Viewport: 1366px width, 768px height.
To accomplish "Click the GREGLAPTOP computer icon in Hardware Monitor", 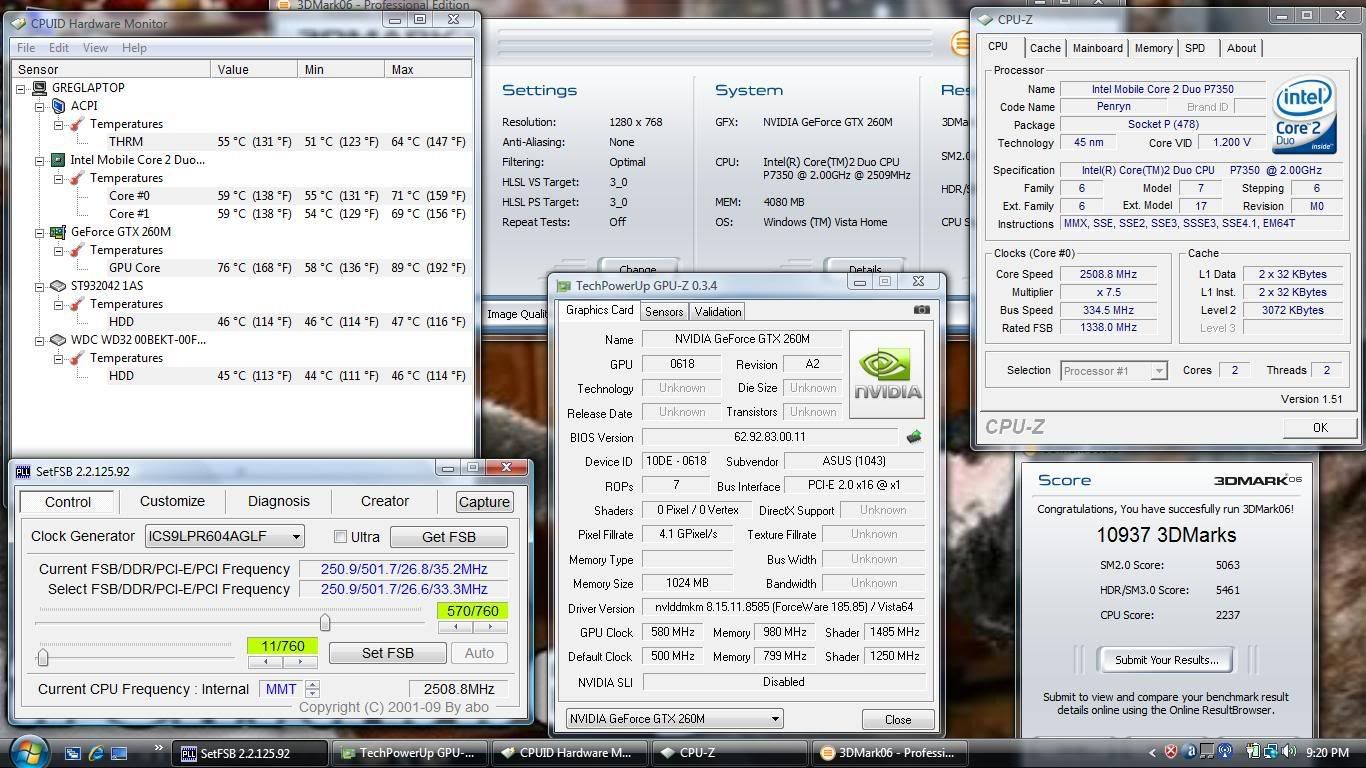I will [x=39, y=88].
